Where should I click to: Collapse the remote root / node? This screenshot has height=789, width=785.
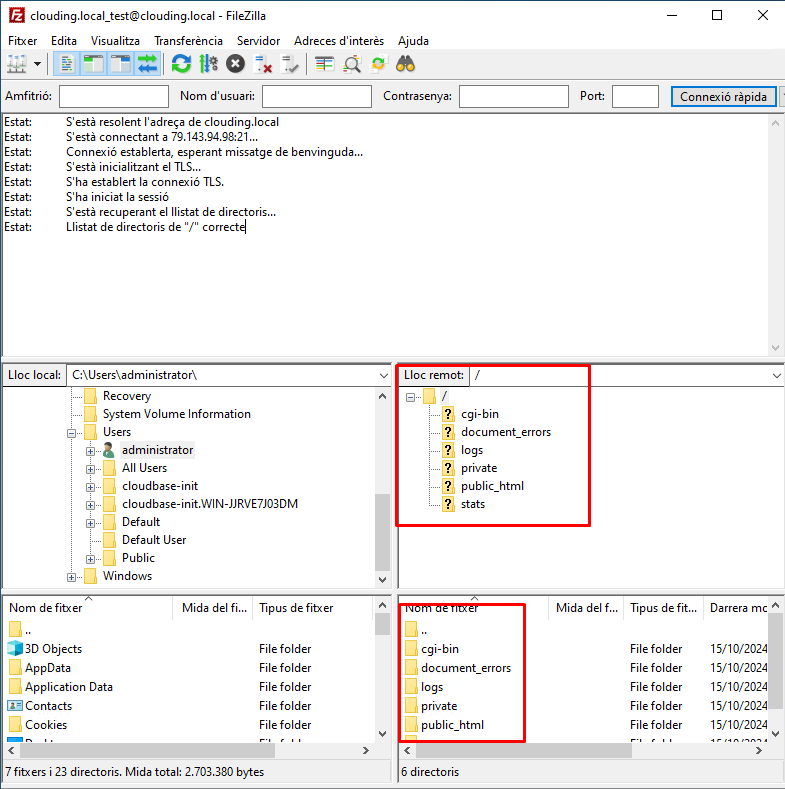click(x=411, y=398)
